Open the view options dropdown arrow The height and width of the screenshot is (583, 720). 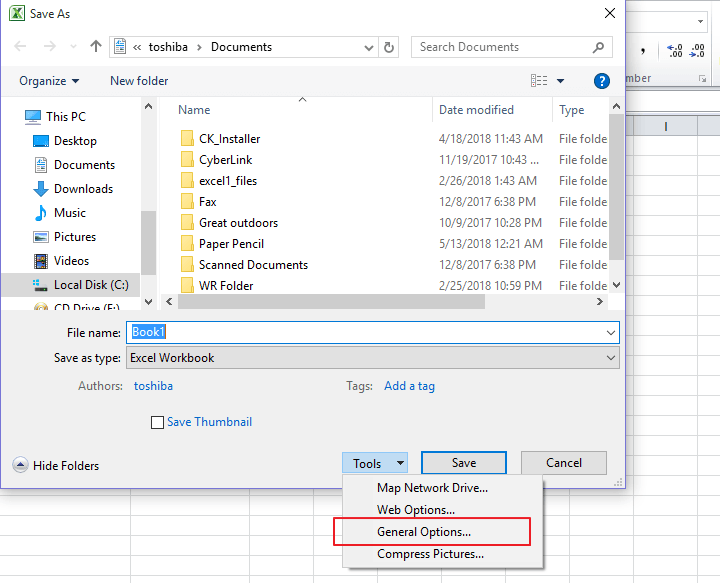coord(560,81)
